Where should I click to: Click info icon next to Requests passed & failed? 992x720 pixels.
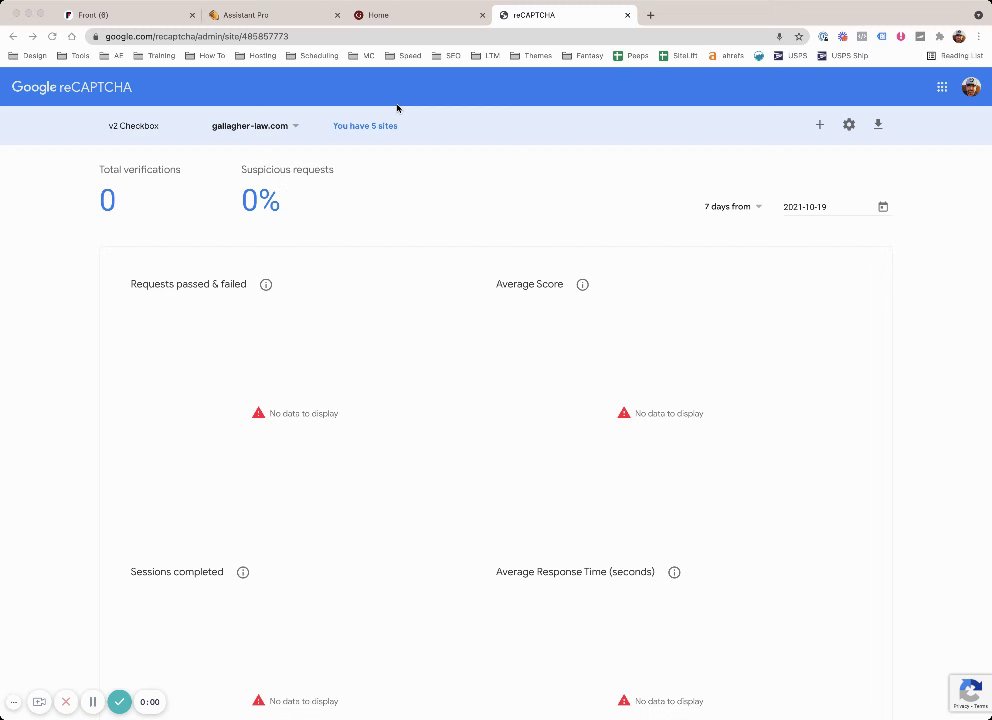point(266,285)
